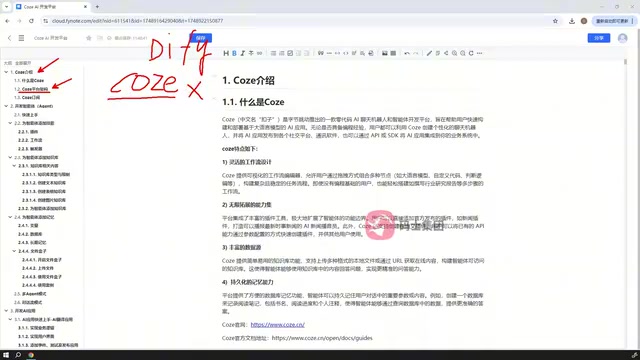The height and width of the screenshot is (360, 640).
Task: Insert a task checkbox list
Action: 290,53
